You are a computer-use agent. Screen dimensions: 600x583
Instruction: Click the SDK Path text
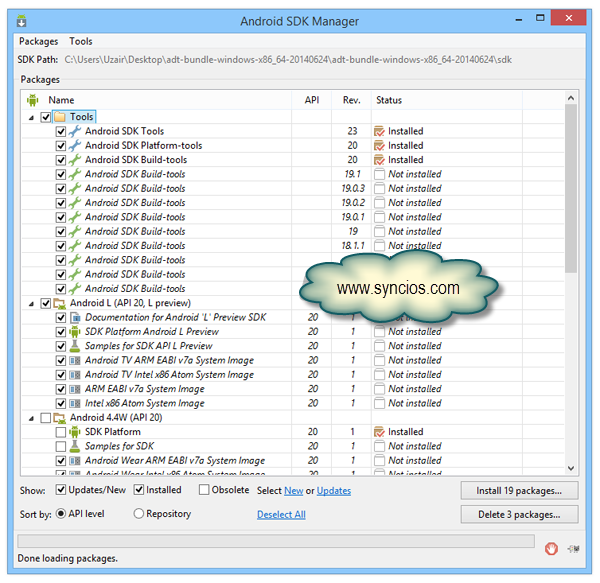point(288,60)
